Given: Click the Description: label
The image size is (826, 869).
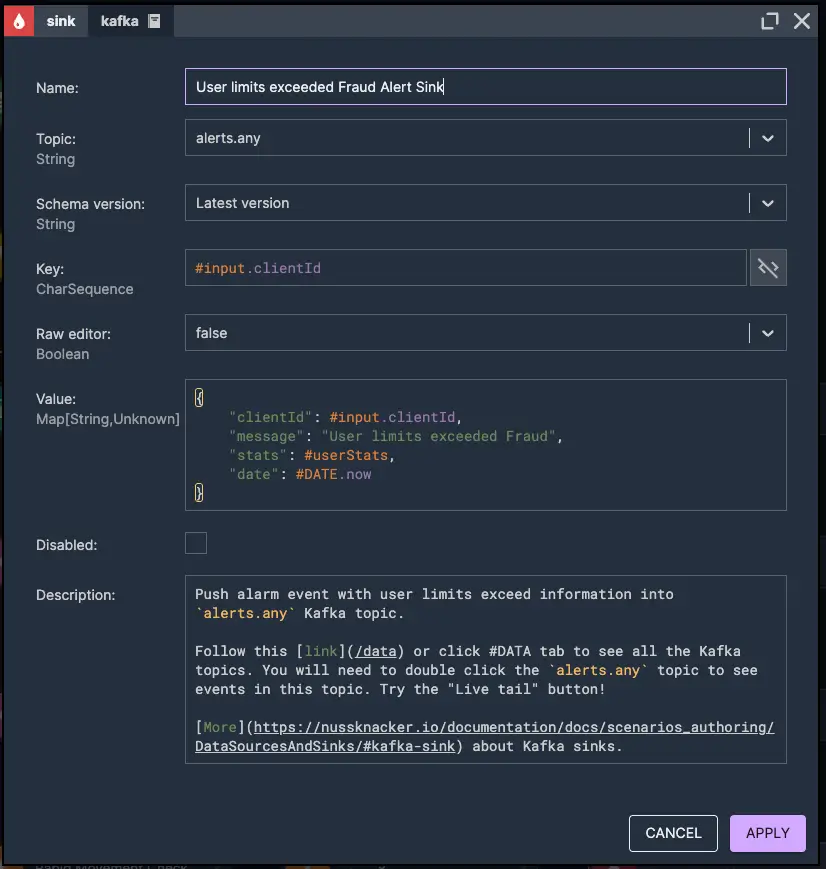Looking at the screenshot, I should click(75, 595).
